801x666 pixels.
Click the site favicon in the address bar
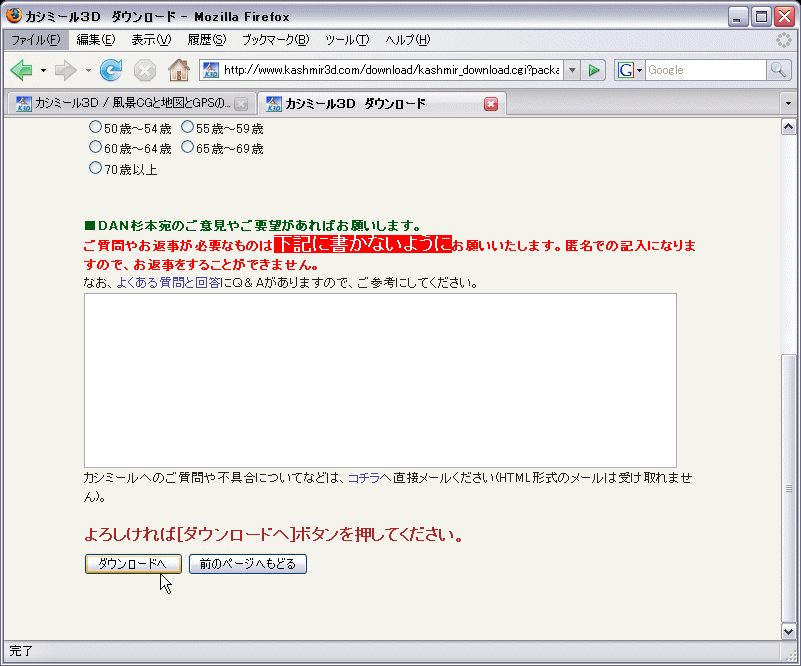(x=210, y=70)
